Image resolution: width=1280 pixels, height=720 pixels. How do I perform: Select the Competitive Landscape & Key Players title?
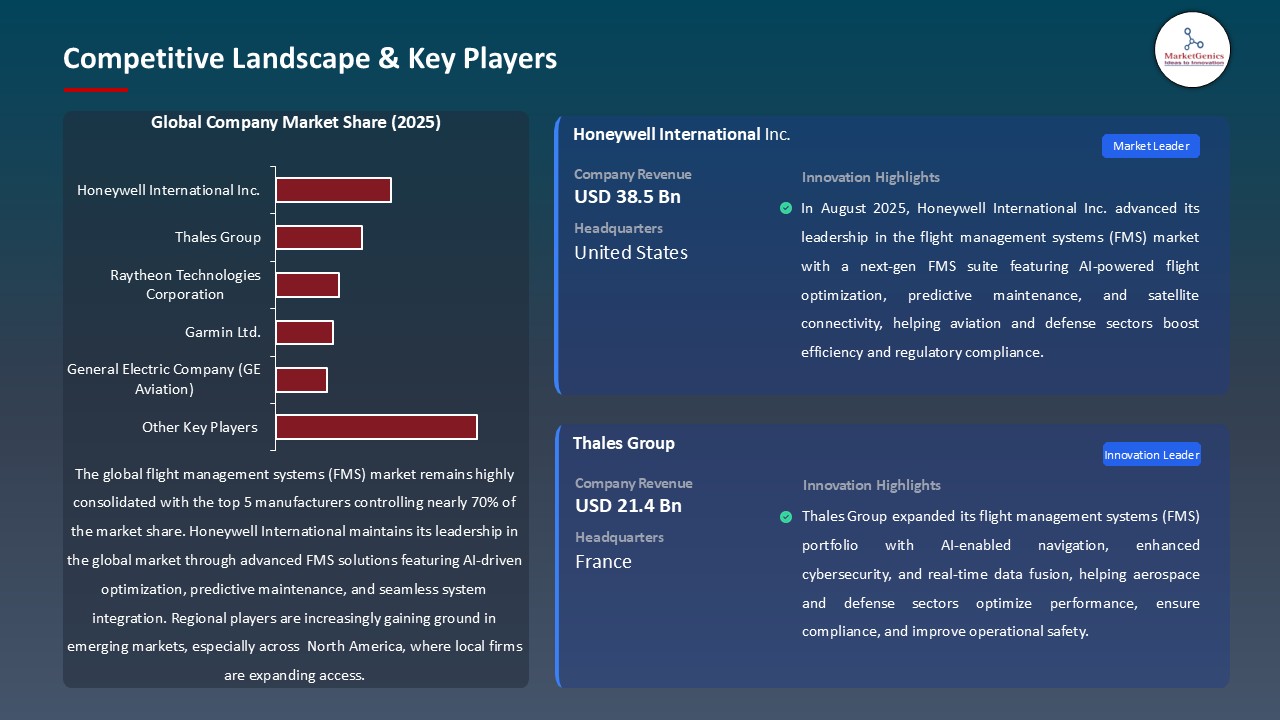click(x=310, y=59)
